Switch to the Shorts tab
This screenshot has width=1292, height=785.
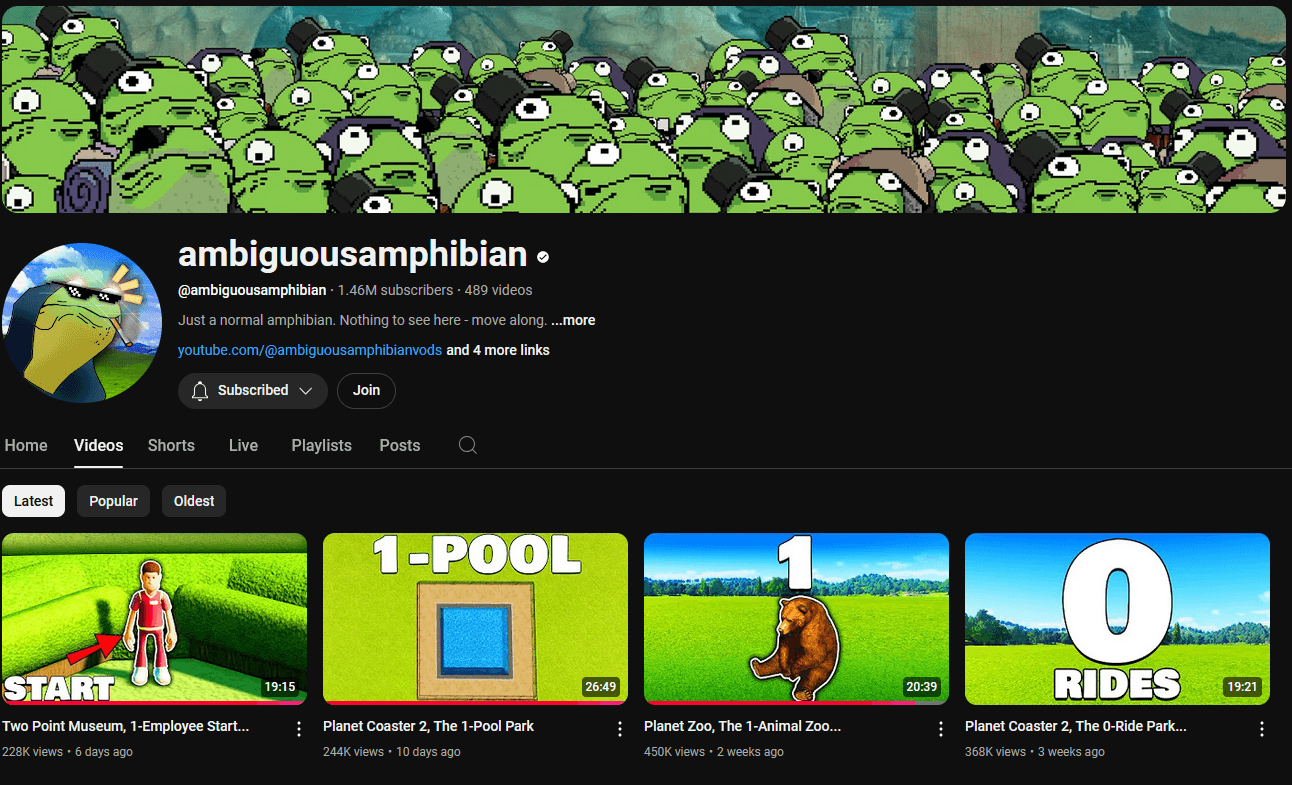(171, 446)
